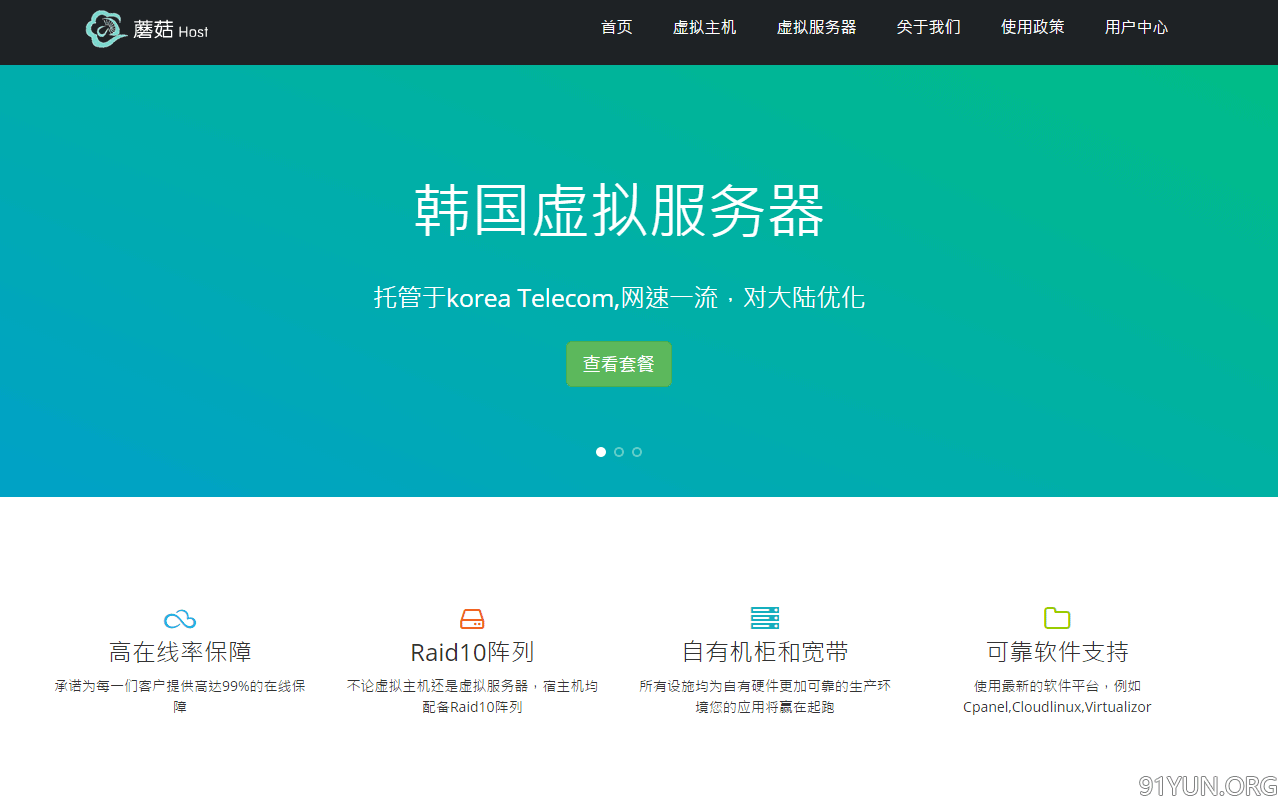Viewport: 1278px width, 799px height.
Task: Switch to the second carousel slide dot
Action: [619, 452]
